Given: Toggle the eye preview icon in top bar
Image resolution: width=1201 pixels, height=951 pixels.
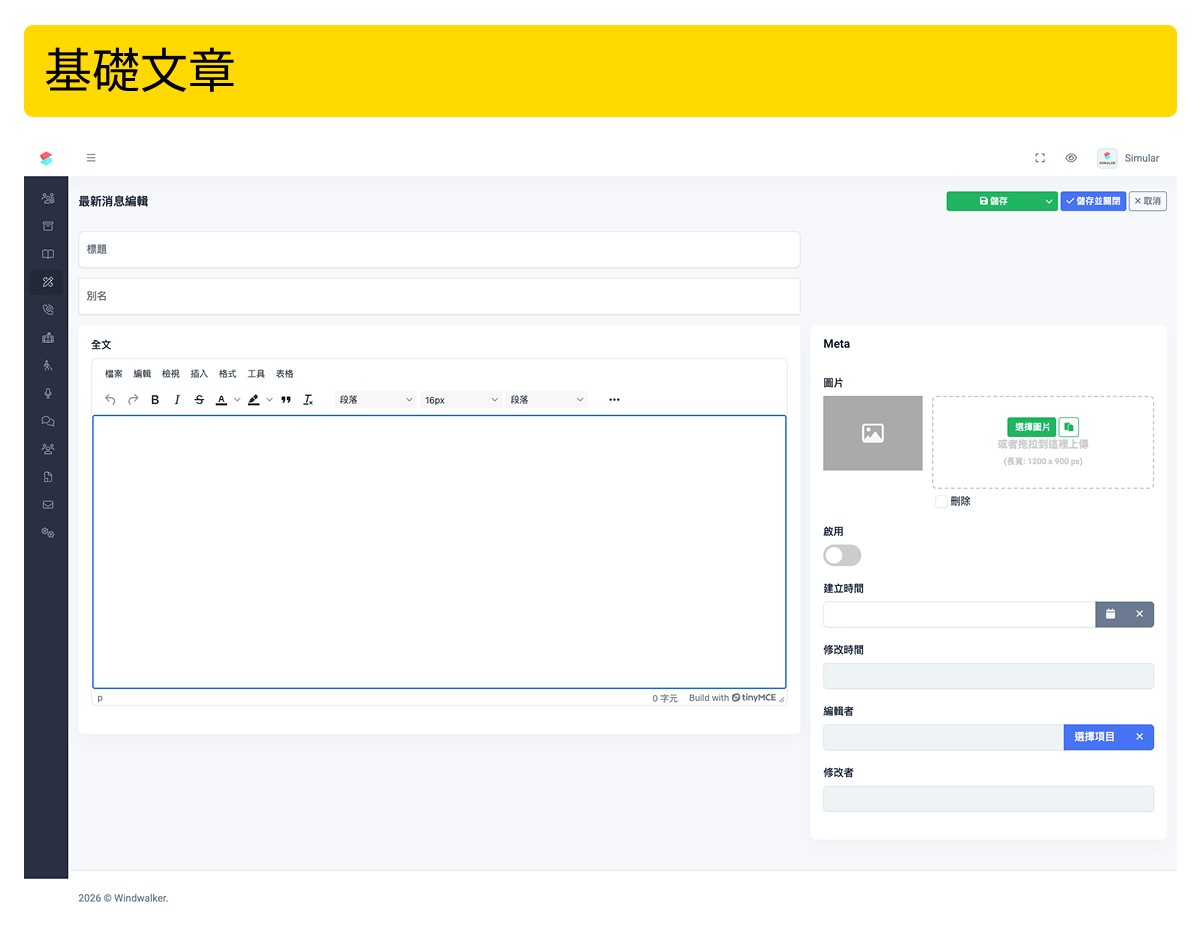Looking at the screenshot, I should 1071,158.
